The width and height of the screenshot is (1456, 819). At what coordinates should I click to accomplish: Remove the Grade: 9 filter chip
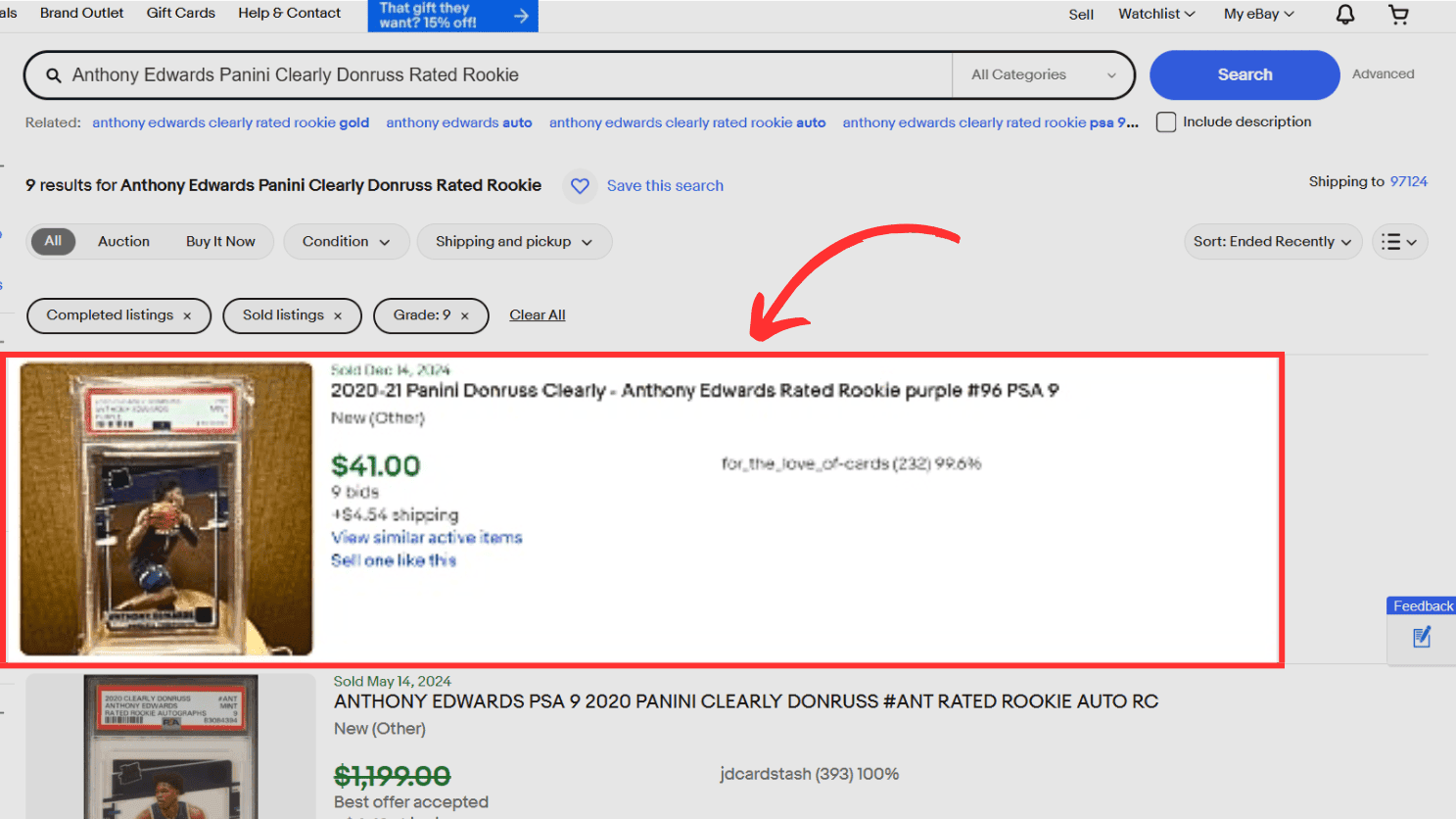pyautogui.click(x=465, y=315)
